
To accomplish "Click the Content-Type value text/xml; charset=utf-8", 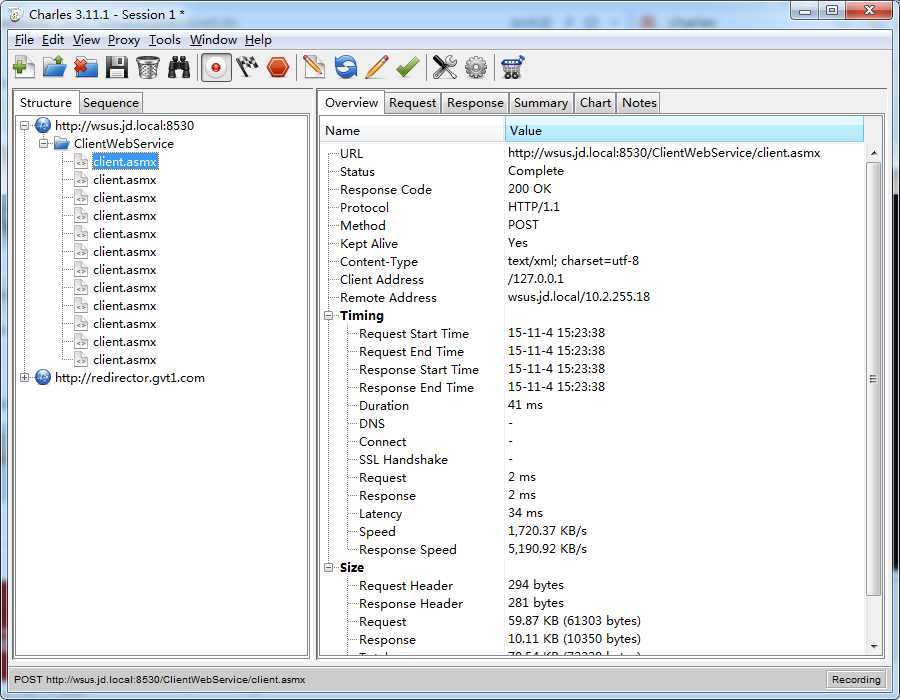I will [573, 260].
